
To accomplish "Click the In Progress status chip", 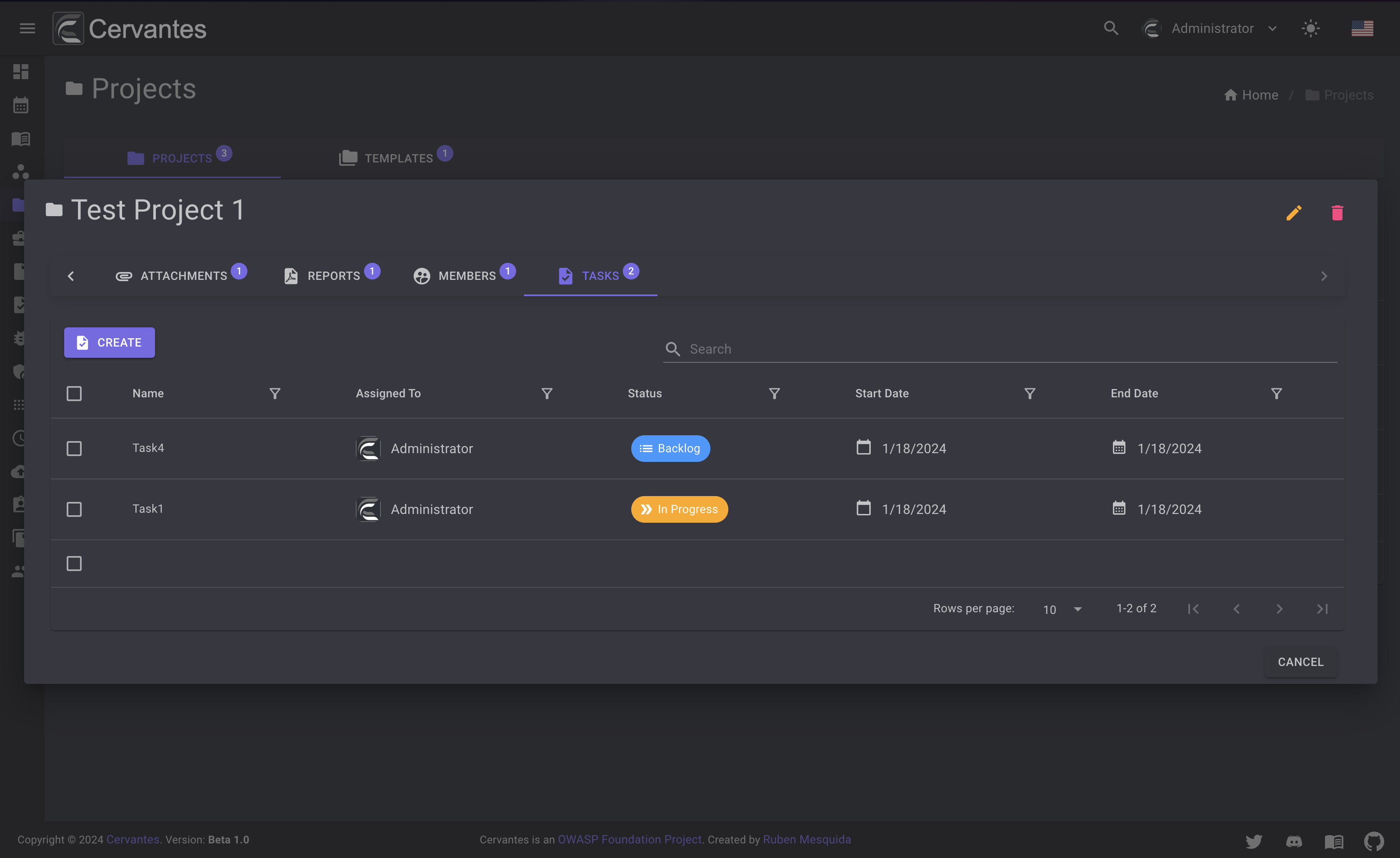I will point(680,509).
